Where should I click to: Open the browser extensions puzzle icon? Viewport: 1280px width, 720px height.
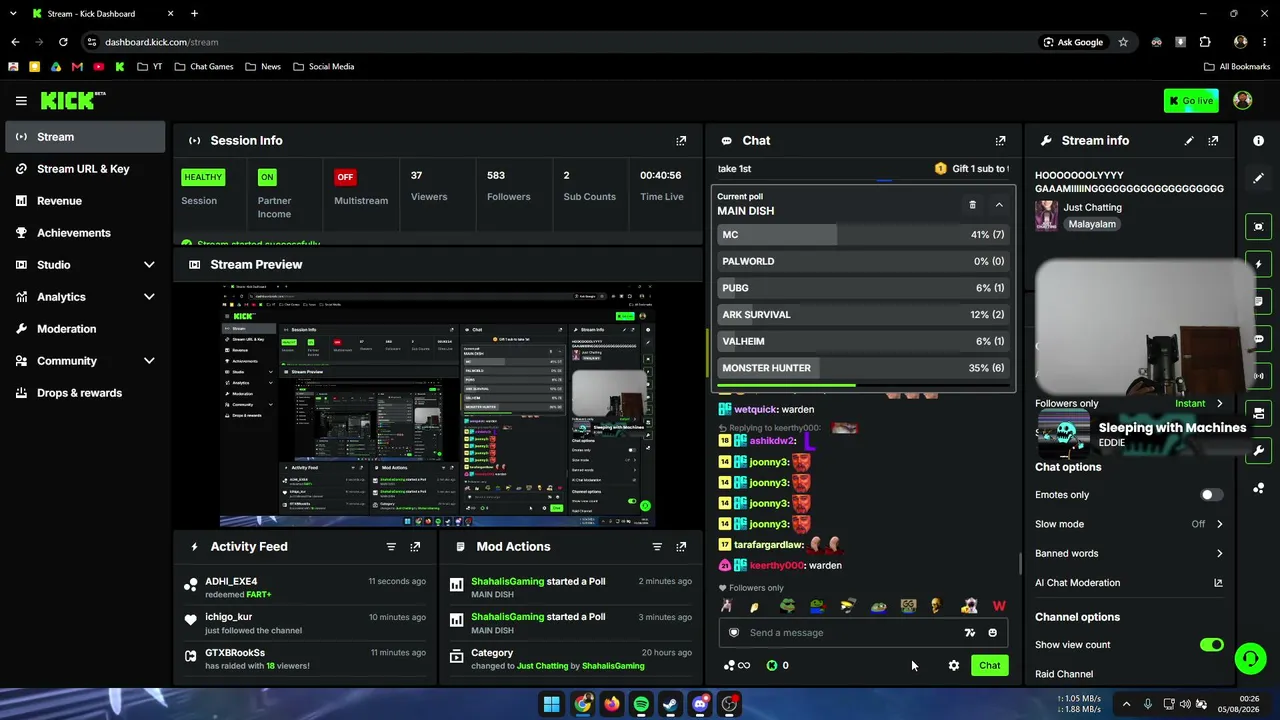(1205, 42)
